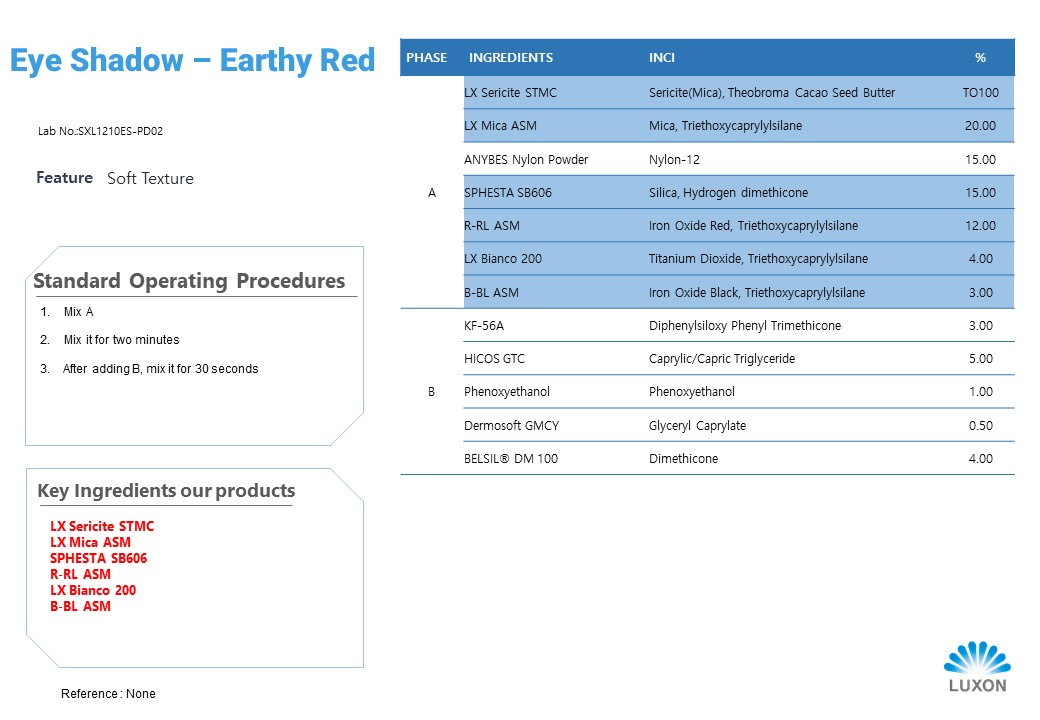Screen dimensions: 1040x720
Task: Click the 20.00 percentage value
Action: 980,126
